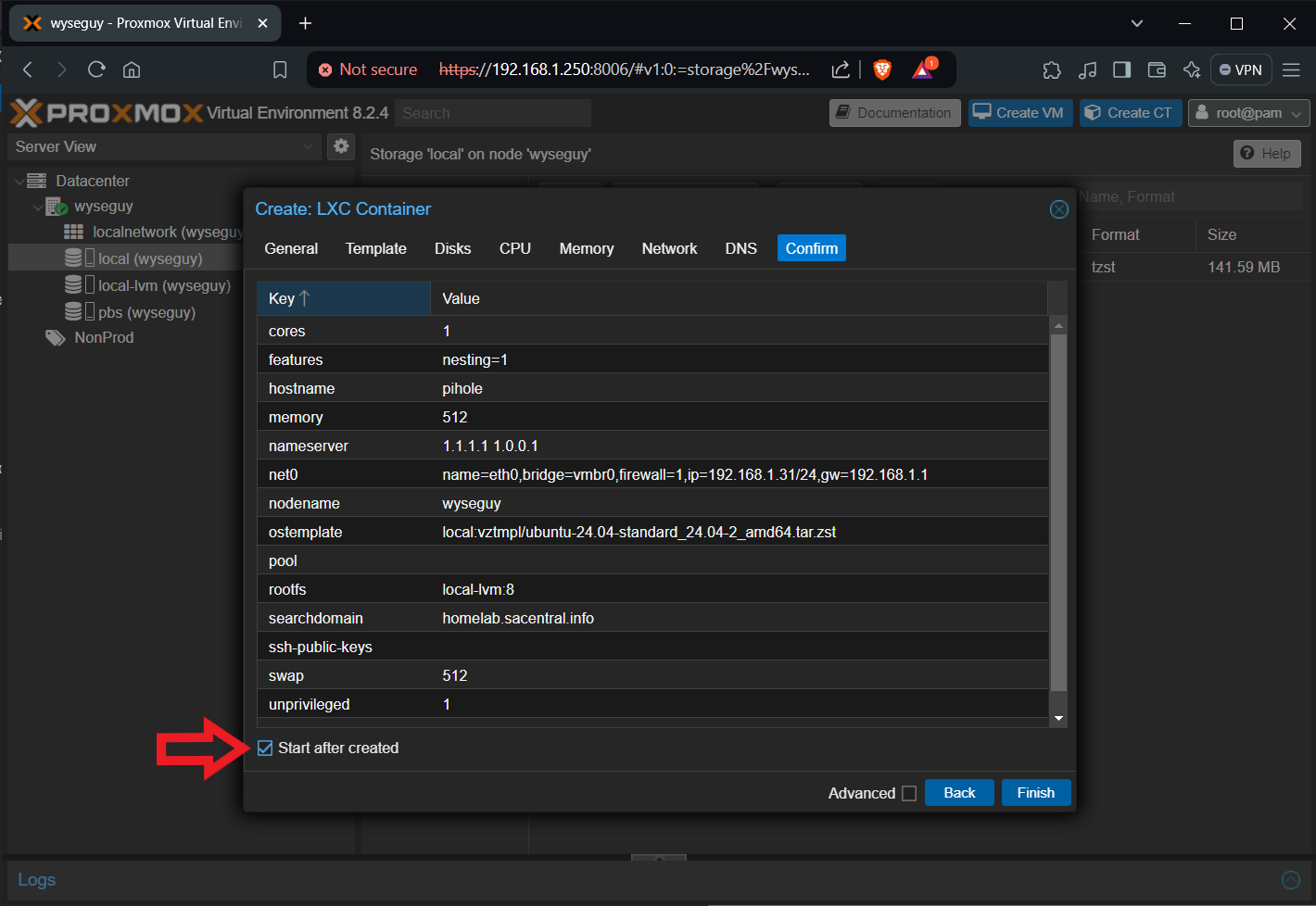Collapse the wyseguy node expander
Viewport: 1316px width, 906px height.
(x=38, y=207)
